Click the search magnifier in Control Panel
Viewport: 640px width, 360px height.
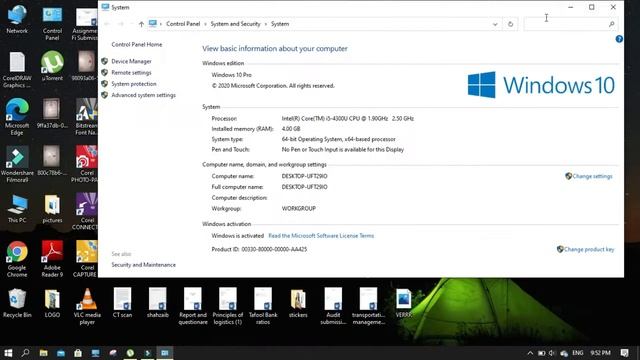611,24
